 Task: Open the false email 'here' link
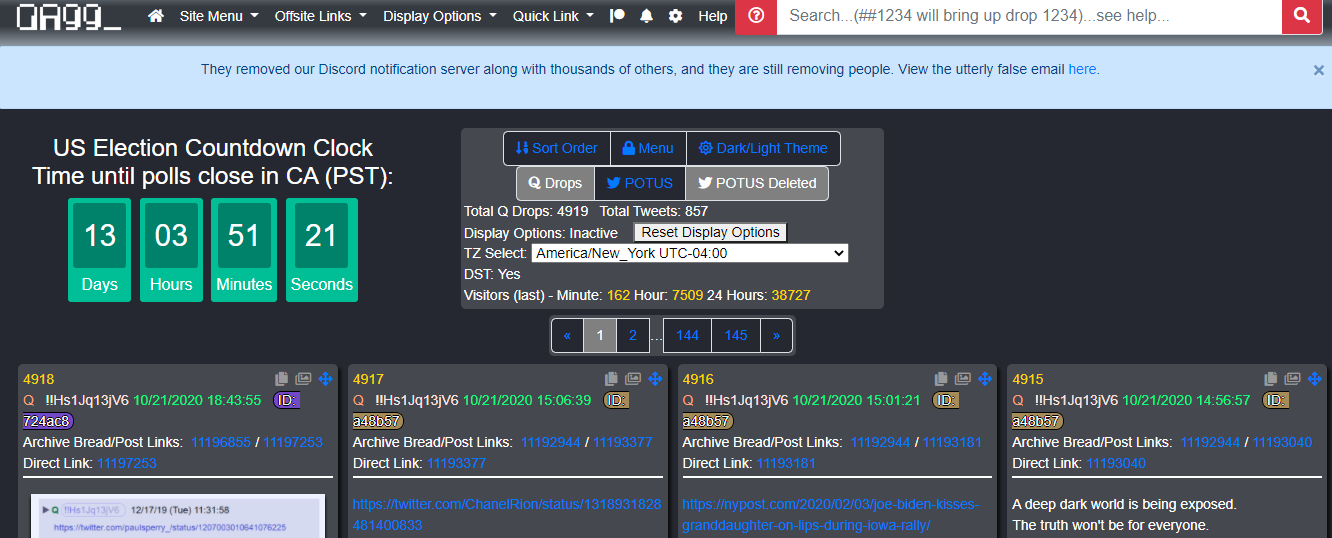point(1082,69)
